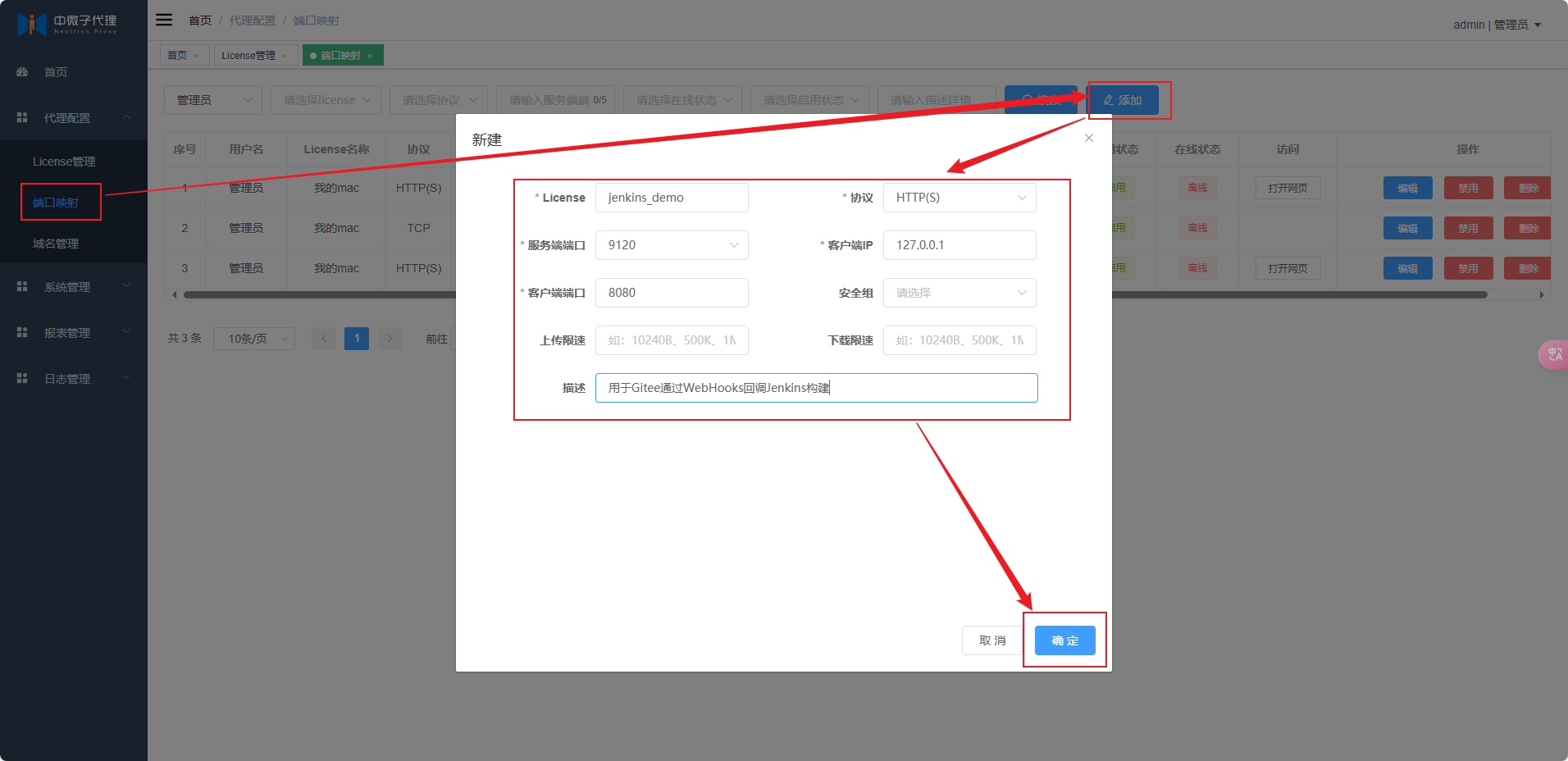Click 打开网页 in row 3
The height and width of the screenshot is (761, 1568).
pyautogui.click(x=1288, y=268)
